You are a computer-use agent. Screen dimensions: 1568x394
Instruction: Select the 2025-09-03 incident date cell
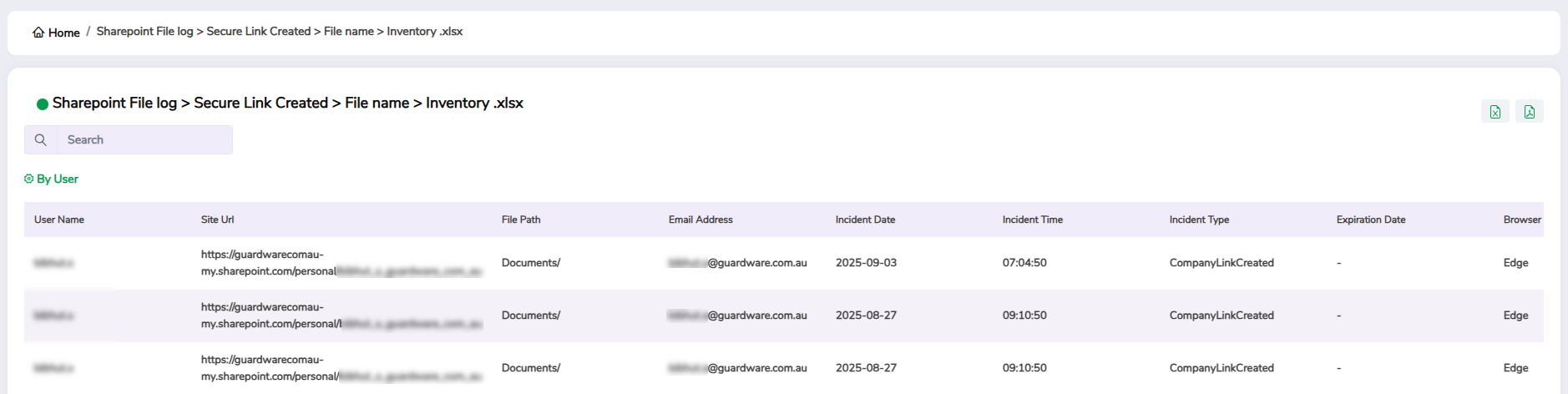pyautogui.click(x=866, y=263)
